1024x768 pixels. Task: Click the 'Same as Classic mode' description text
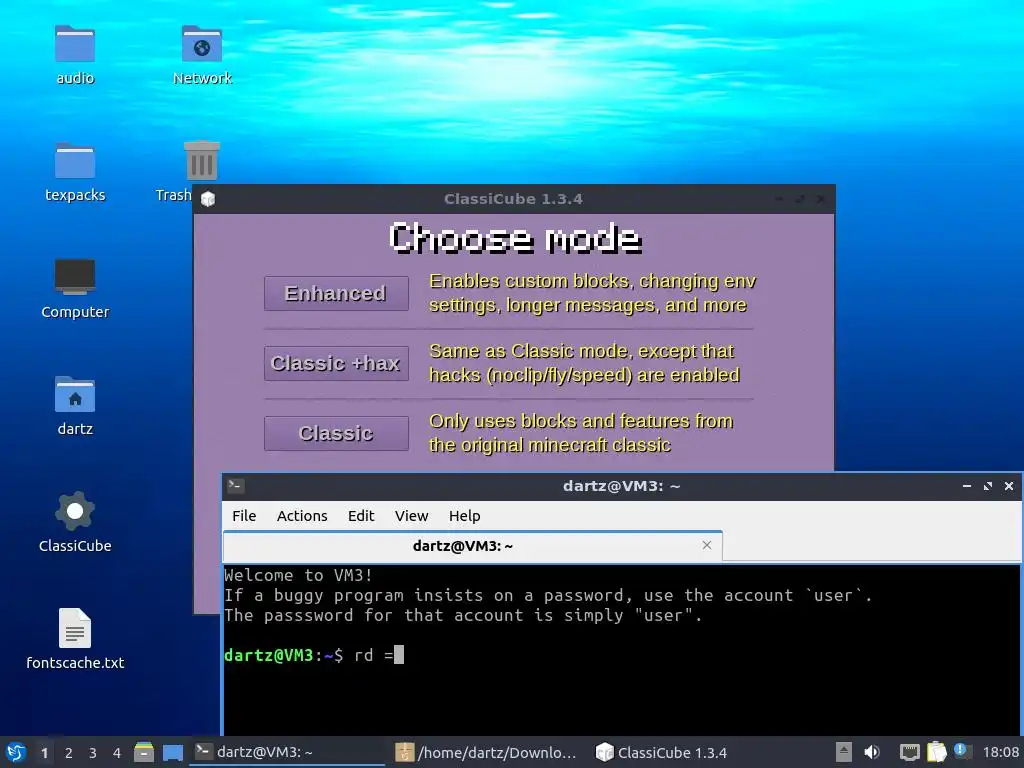[x=584, y=363]
